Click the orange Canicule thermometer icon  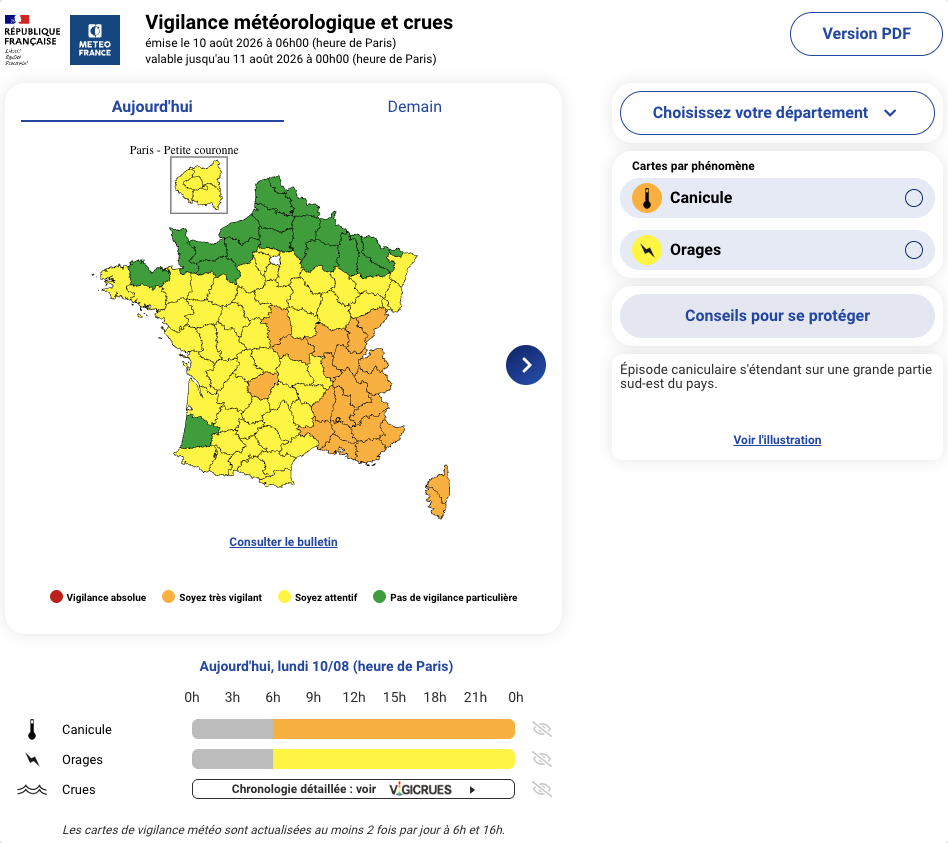[x=646, y=198]
